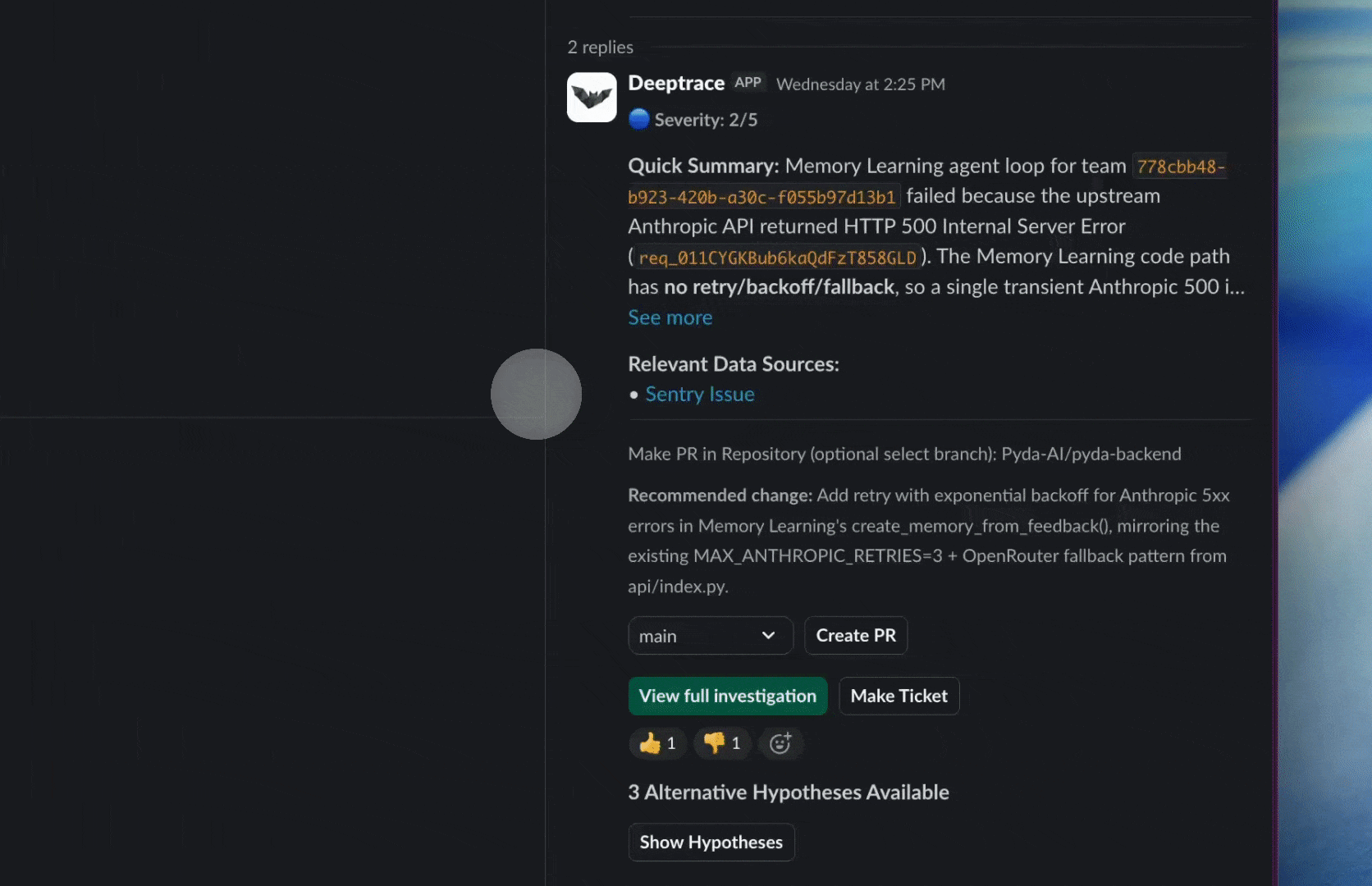The height and width of the screenshot is (886, 1372).
Task: Click the APP badge next to Deeptrace
Action: click(x=747, y=82)
